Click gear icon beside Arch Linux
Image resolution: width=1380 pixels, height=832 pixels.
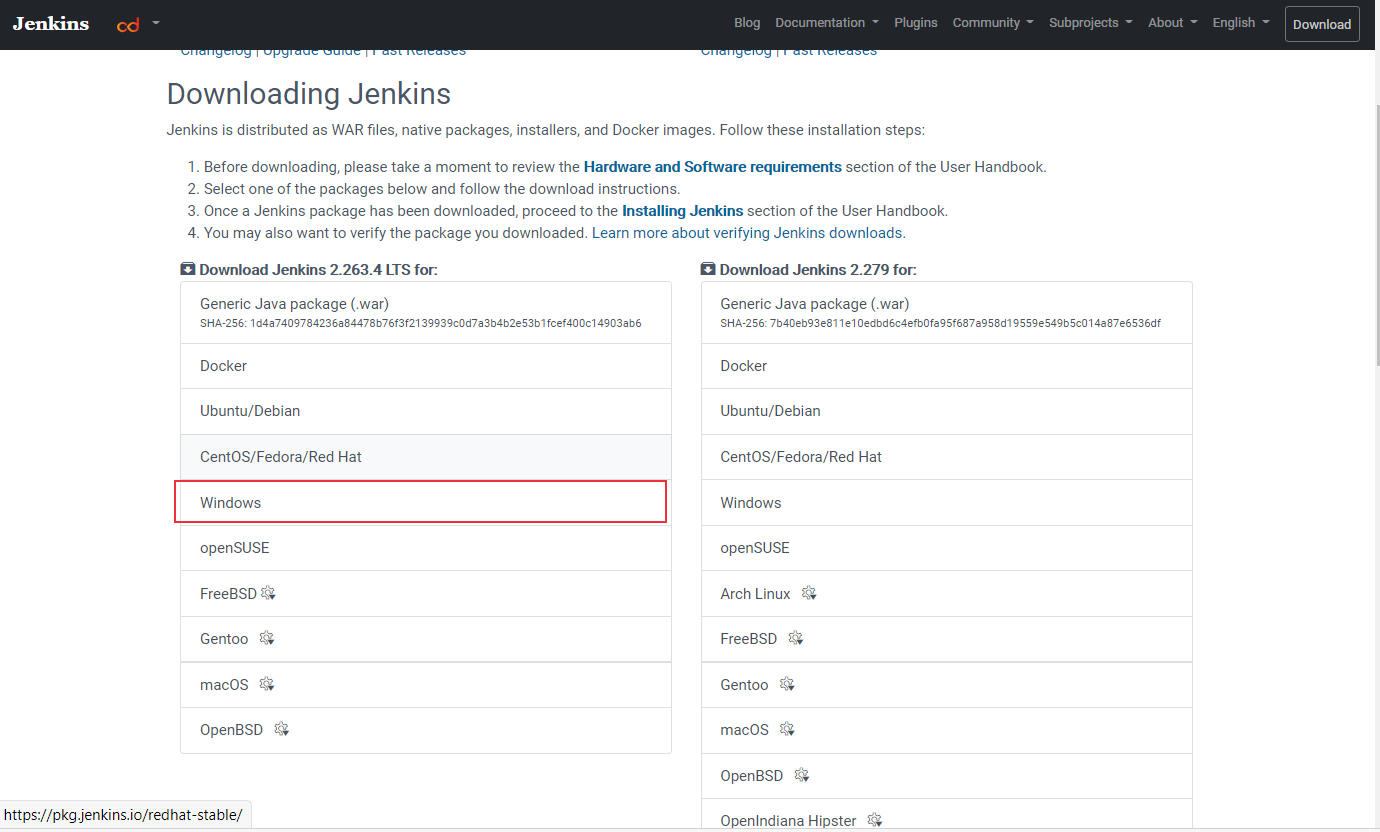pos(809,593)
